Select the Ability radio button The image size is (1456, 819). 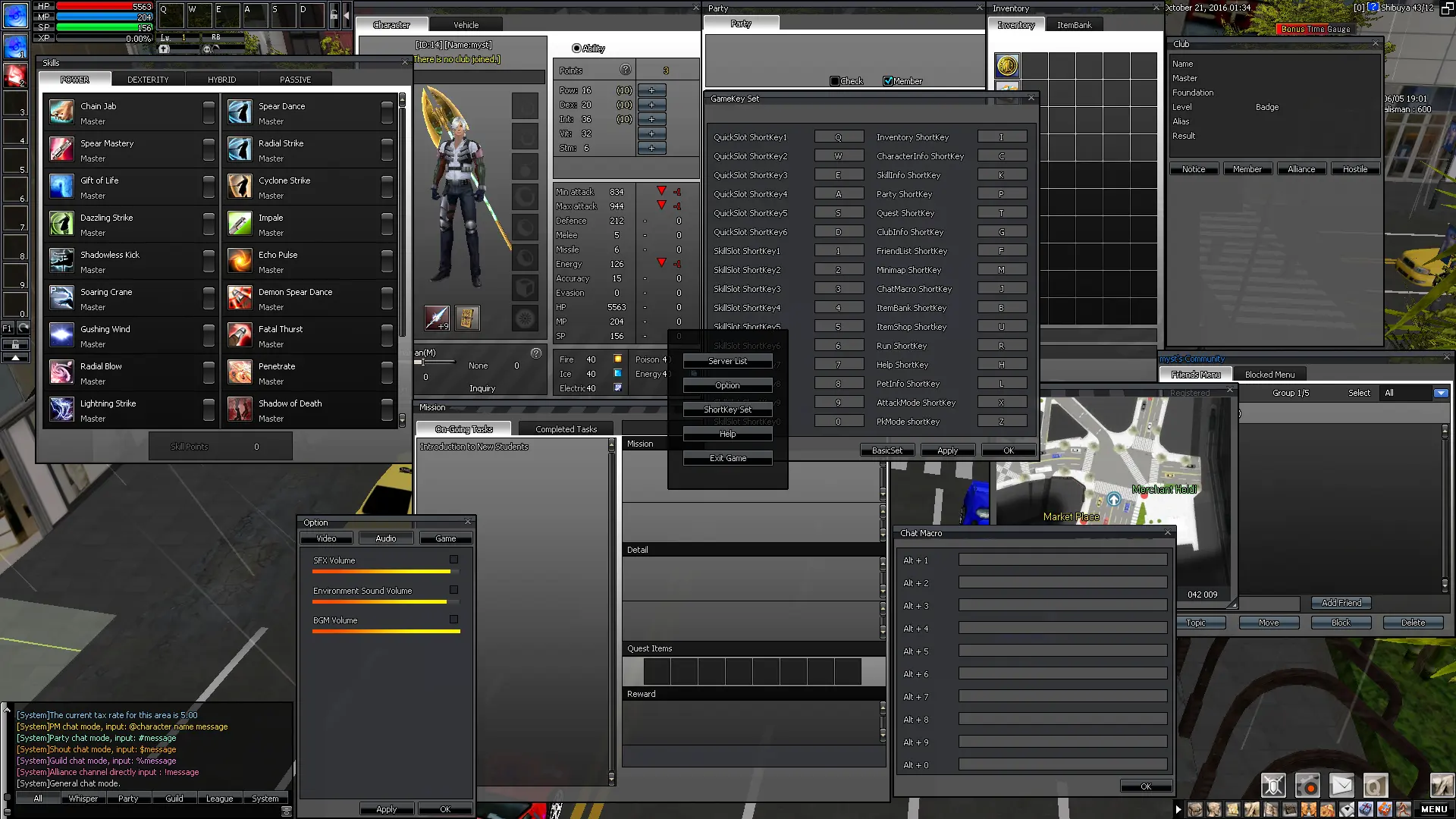[x=576, y=49]
